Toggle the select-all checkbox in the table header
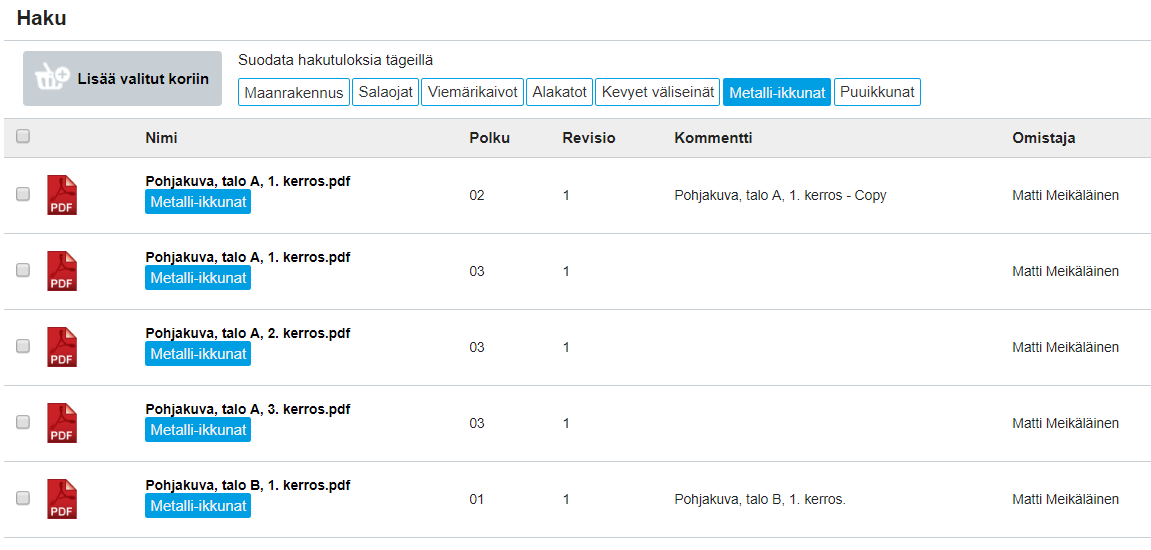The height and width of the screenshot is (550, 1151). click(23, 137)
